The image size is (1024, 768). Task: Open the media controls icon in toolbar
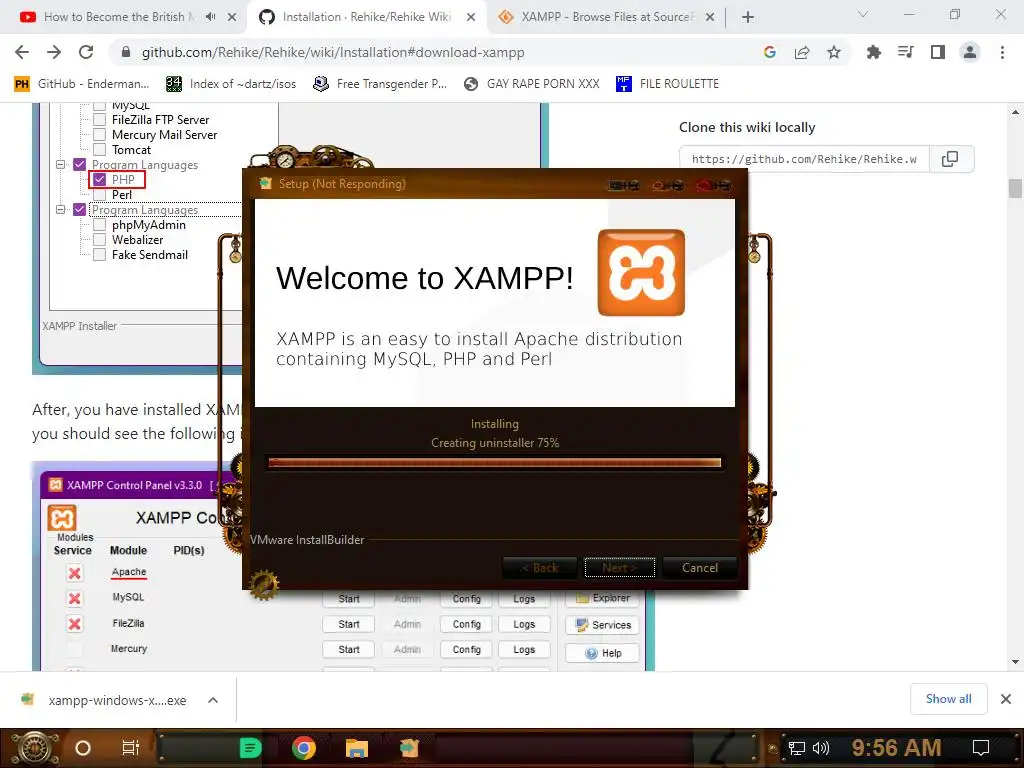tap(906, 52)
